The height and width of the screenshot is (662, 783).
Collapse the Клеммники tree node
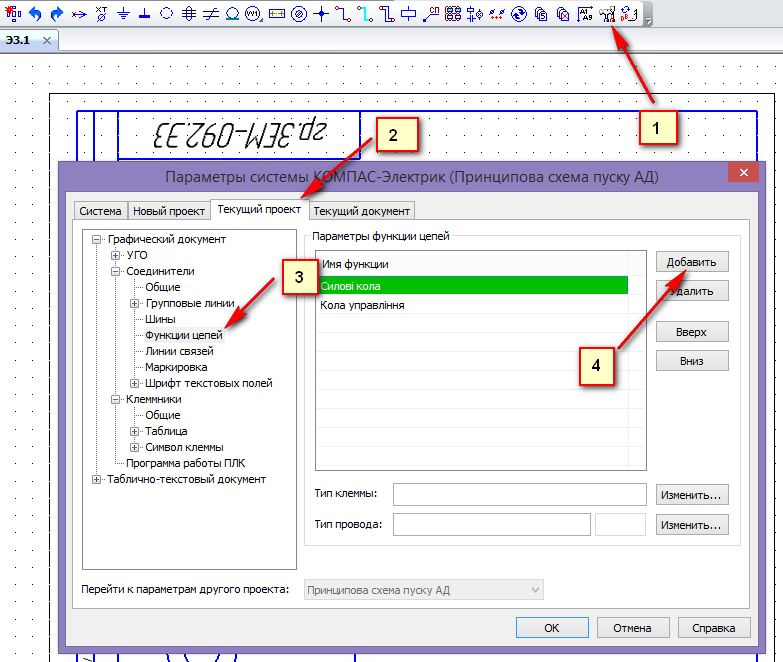coord(115,399)
